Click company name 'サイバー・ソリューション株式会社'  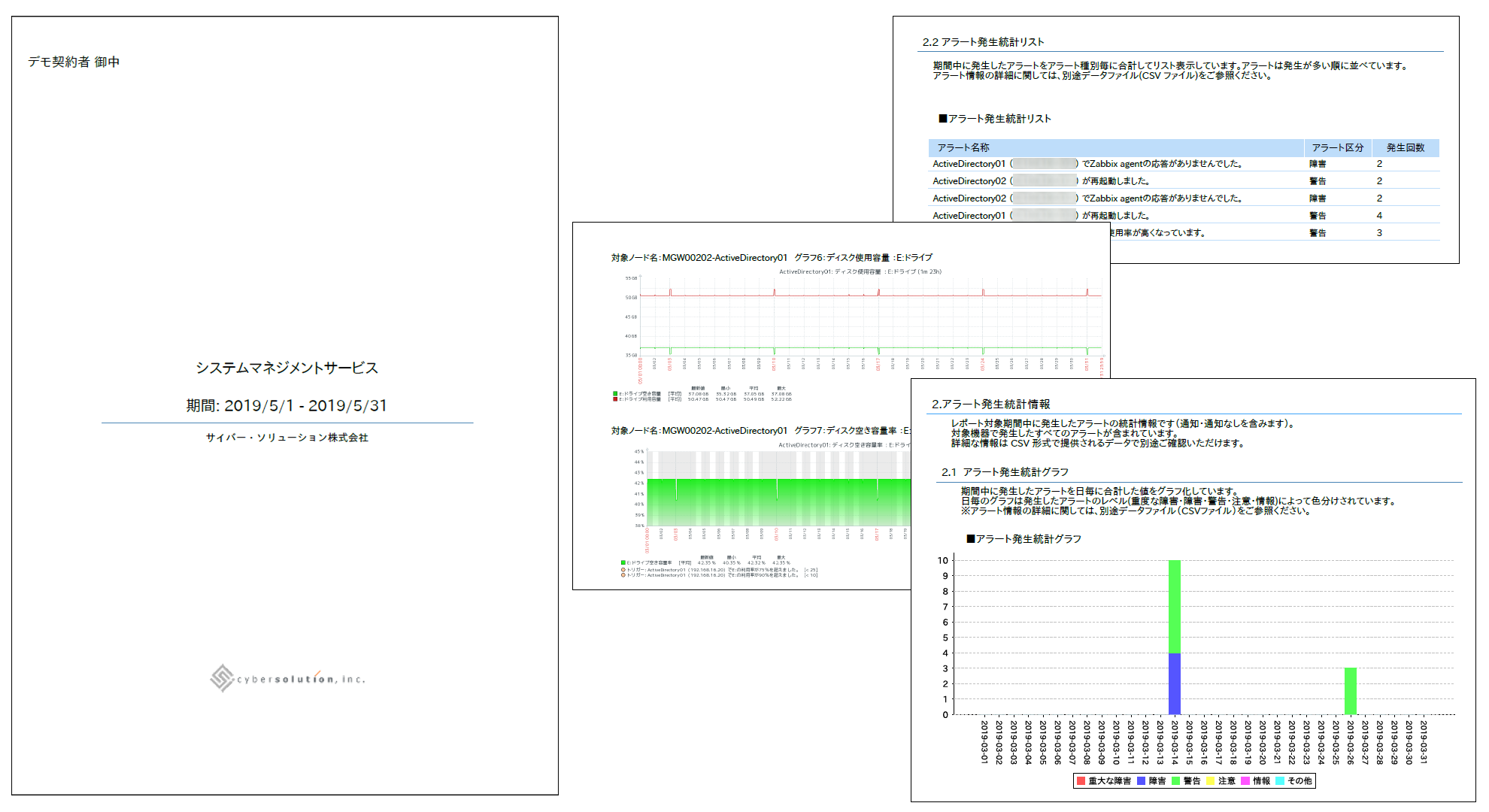(287, 438)
